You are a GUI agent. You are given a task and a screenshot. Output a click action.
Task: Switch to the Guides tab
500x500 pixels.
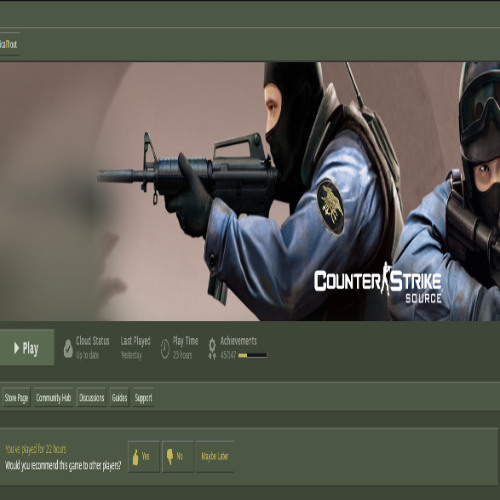pos(119,397)
